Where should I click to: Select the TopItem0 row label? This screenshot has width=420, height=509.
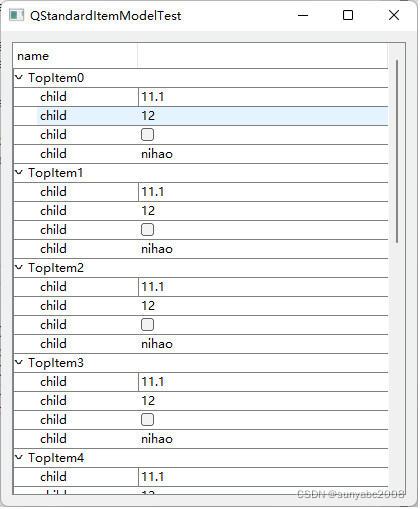(56, 78)
